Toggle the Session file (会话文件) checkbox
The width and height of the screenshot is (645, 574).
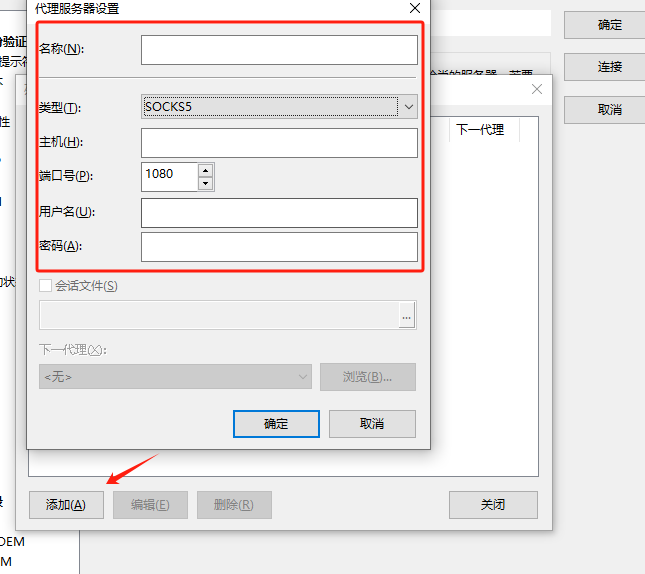pyautogui.click(x=45, y=286)
